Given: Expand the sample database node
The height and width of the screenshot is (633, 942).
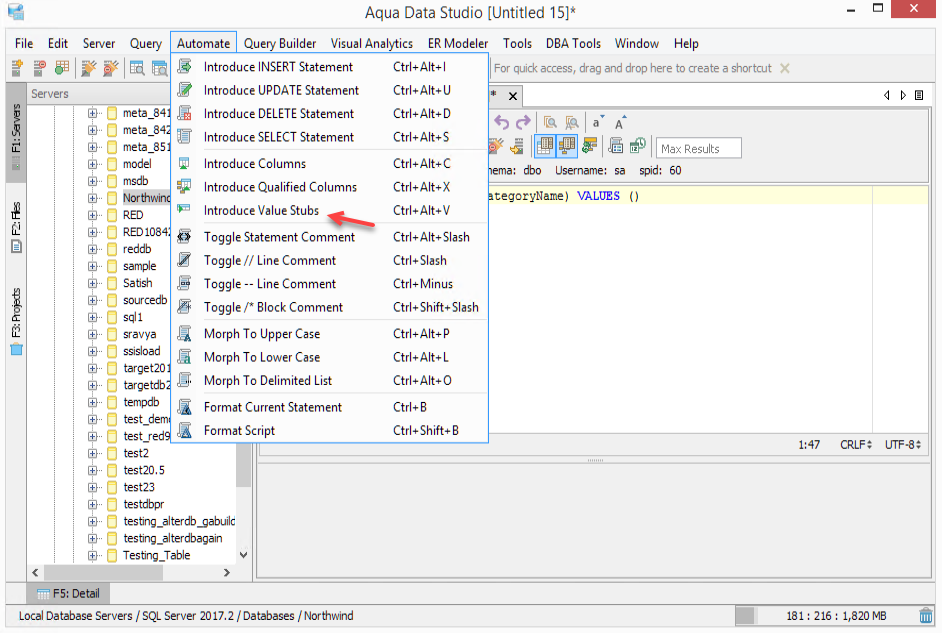Looking at the screenshot, I should [93, 266].
